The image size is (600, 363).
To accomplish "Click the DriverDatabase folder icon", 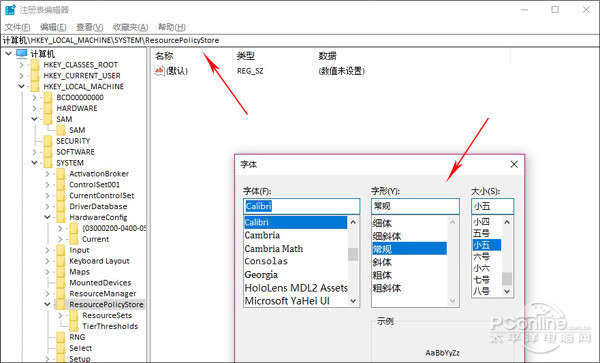I will point(61,207).
